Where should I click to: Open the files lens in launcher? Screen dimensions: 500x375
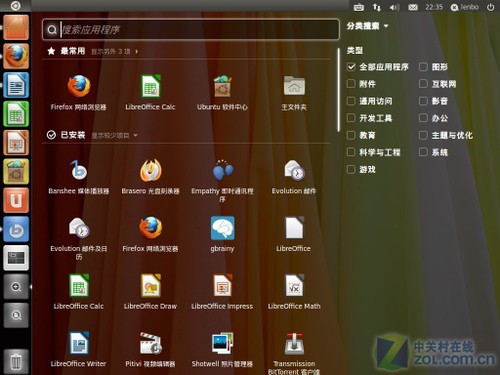pos(16,315)
